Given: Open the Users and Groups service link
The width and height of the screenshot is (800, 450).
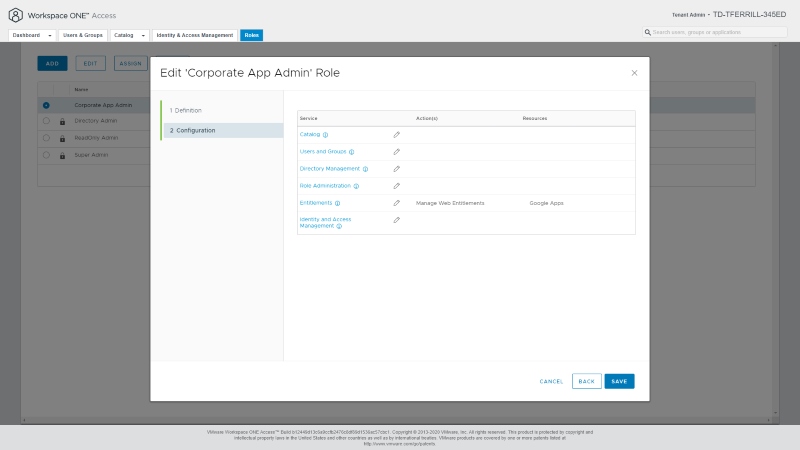Looking at the screenshot, I should pyautogui.click(x=323, y=152).
